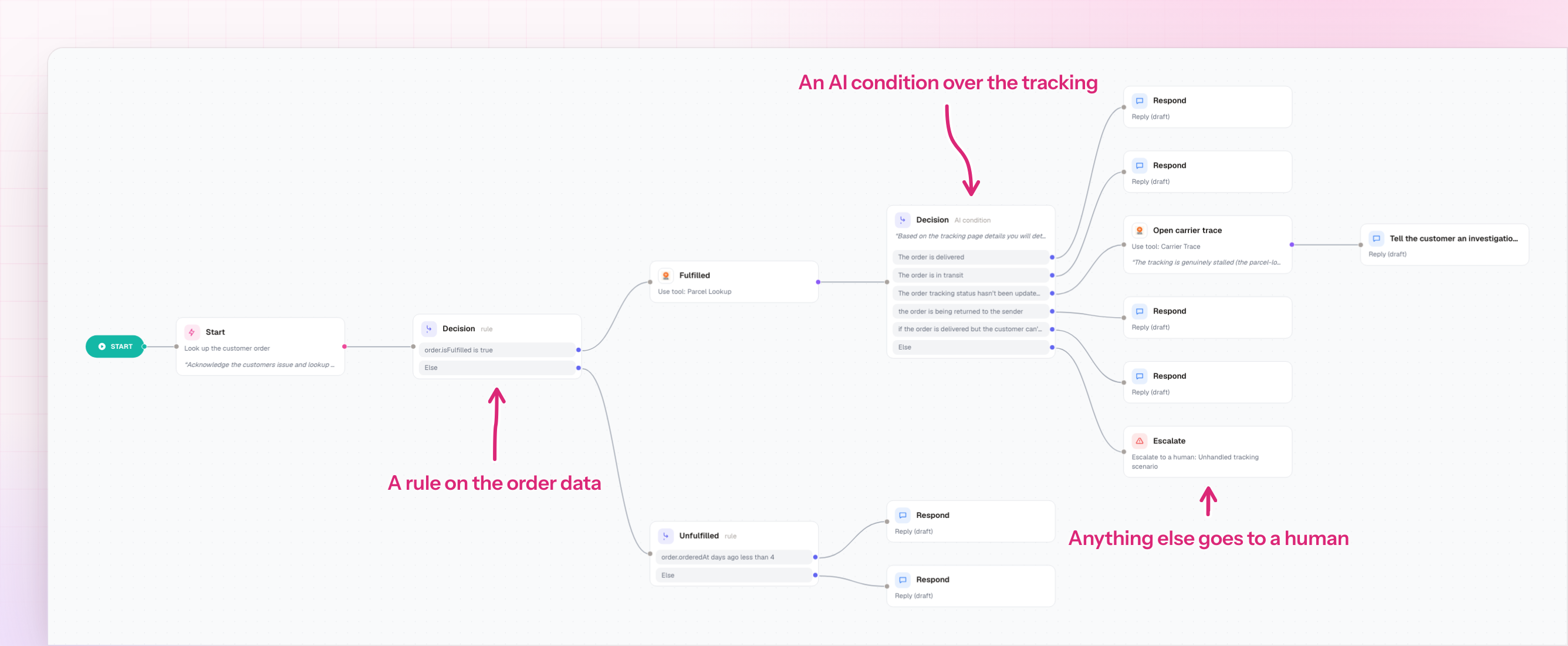The image size is (1568, 646).
Task: Click the Open carrier trace tool icon
Action: click(1139, 230)
